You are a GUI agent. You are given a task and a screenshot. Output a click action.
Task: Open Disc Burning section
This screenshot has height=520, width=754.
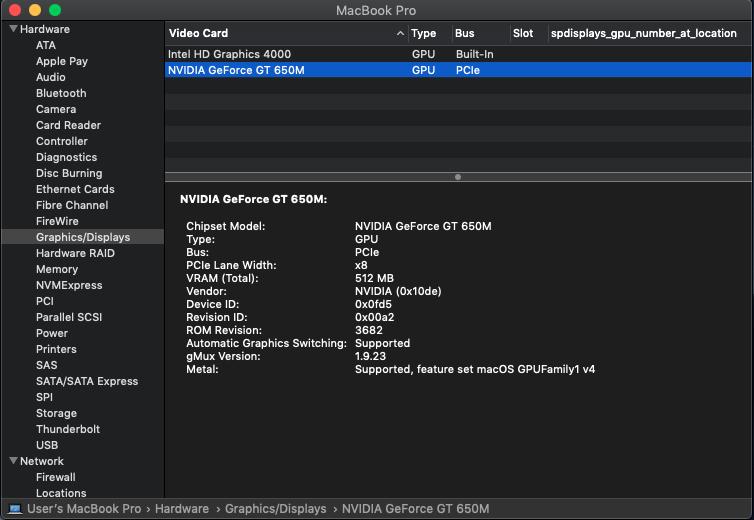click(x=69, y=173)
